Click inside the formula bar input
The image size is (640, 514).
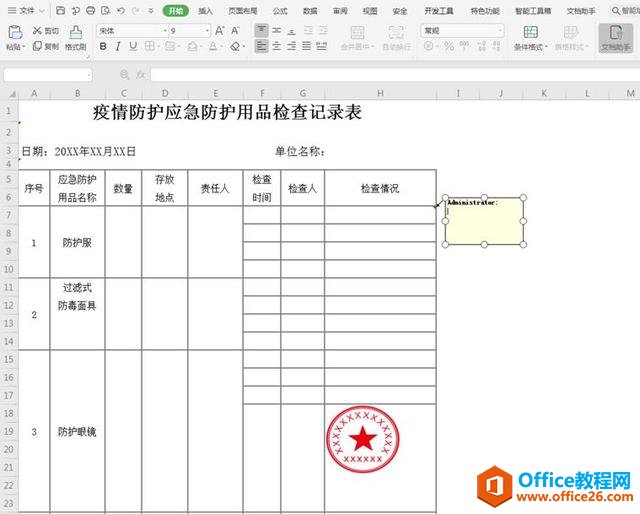(395, 75)
